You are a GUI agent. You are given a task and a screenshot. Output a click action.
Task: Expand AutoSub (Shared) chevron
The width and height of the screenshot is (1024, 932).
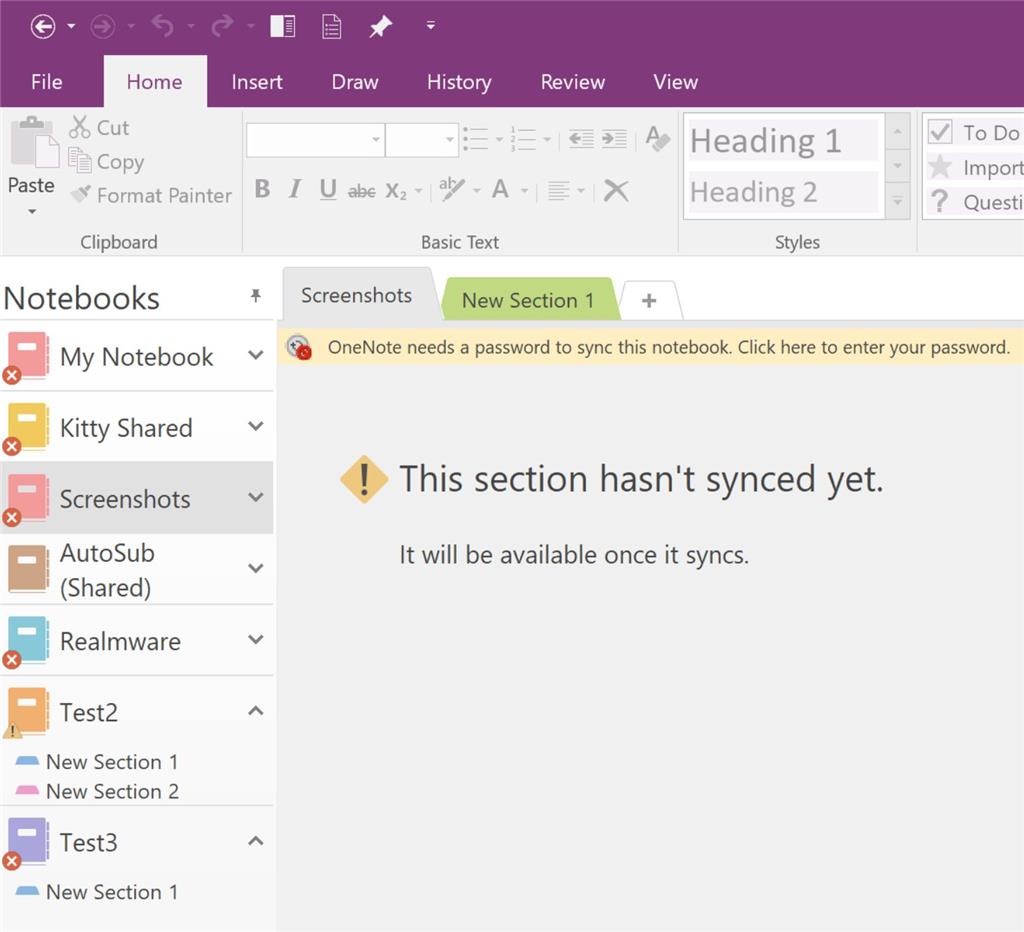(x=256, y=568)
